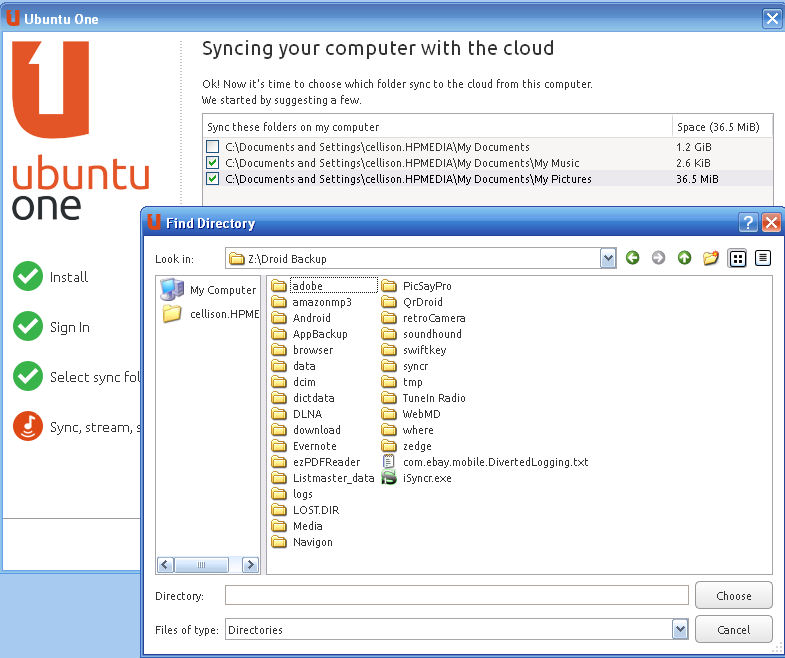Click the 1.2 GiB size cell
The width and height of the screenshot is (785, 658).
point(693,147)
